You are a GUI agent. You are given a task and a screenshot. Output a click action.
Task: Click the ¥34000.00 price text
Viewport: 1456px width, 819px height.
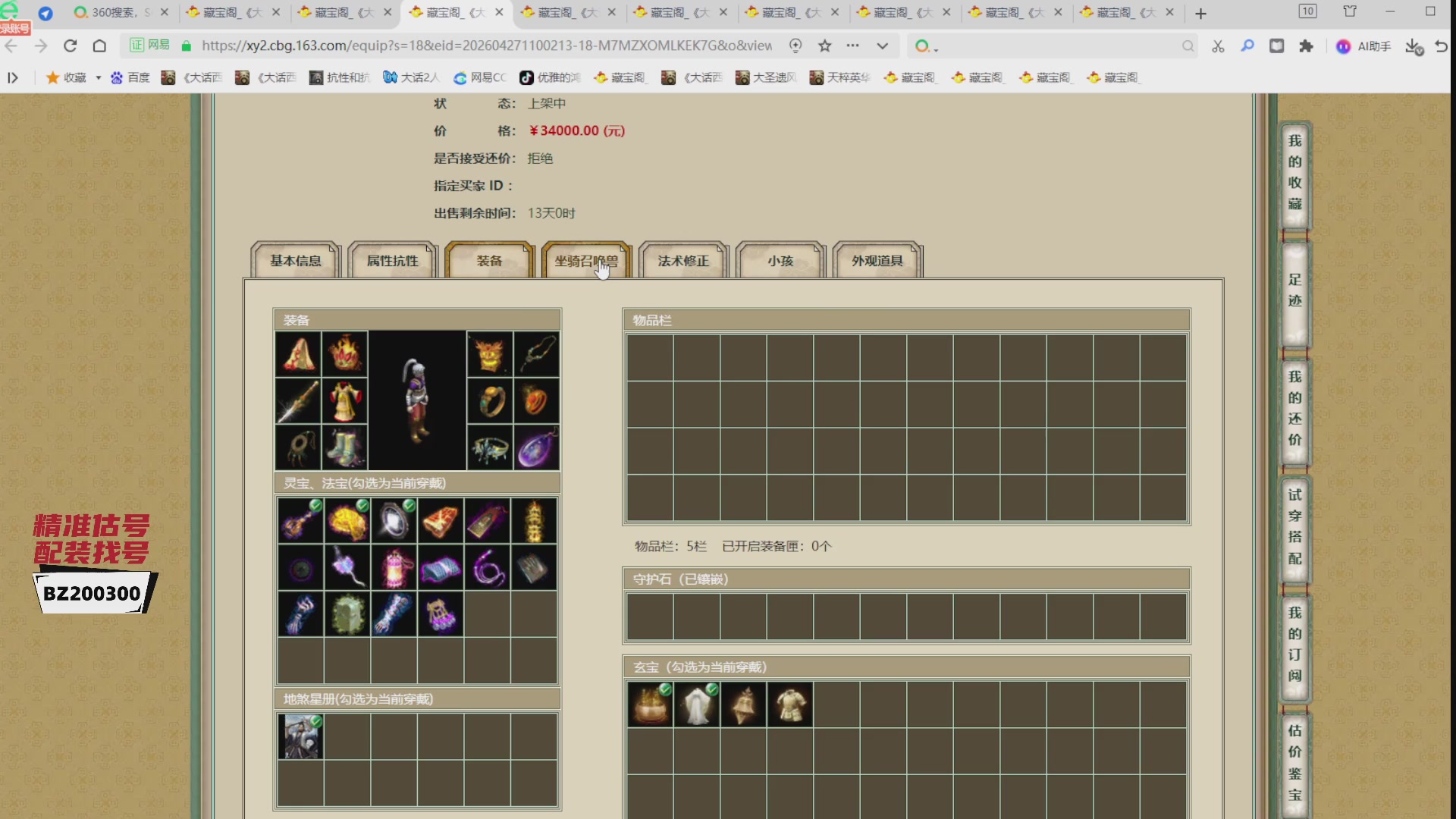[577, 130]
